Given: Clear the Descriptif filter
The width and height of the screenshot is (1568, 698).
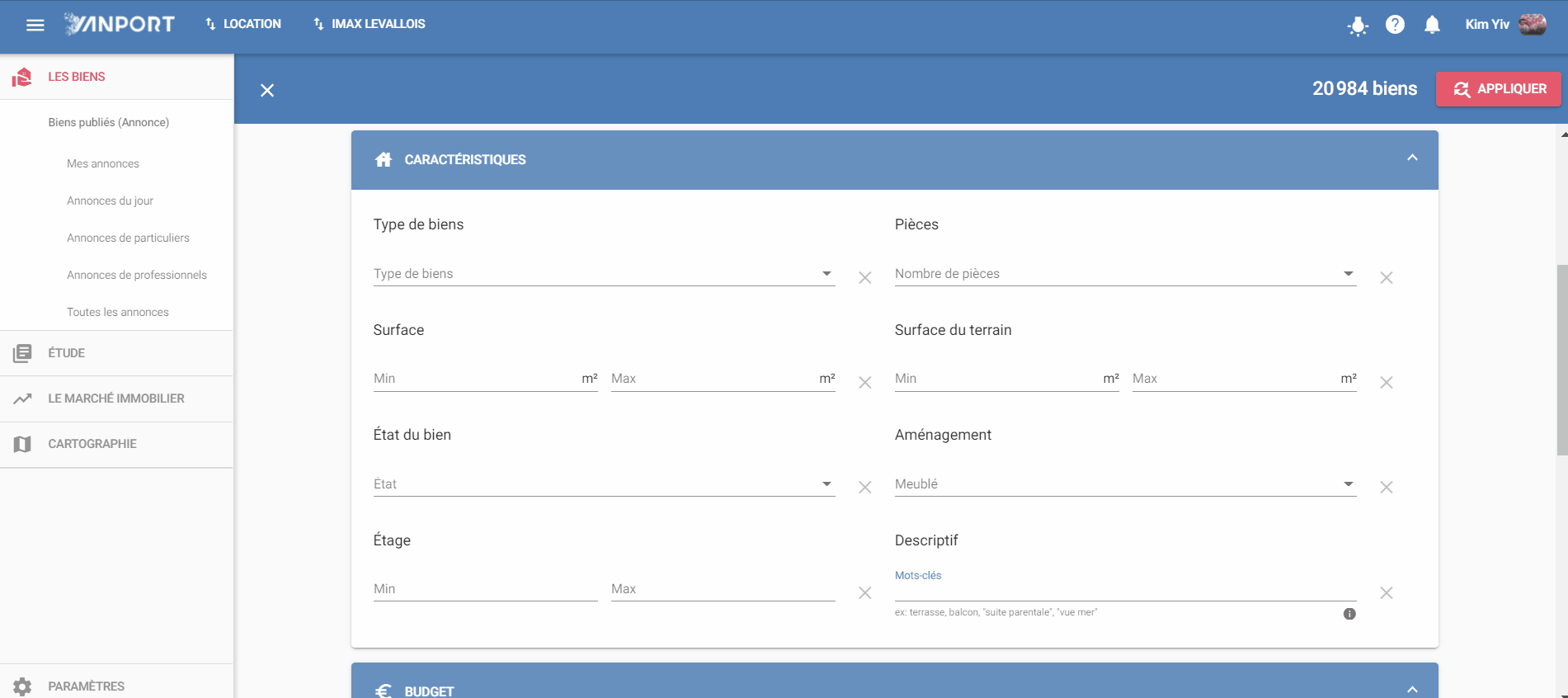Looking at the screenshot, I should click(1387, 593).
